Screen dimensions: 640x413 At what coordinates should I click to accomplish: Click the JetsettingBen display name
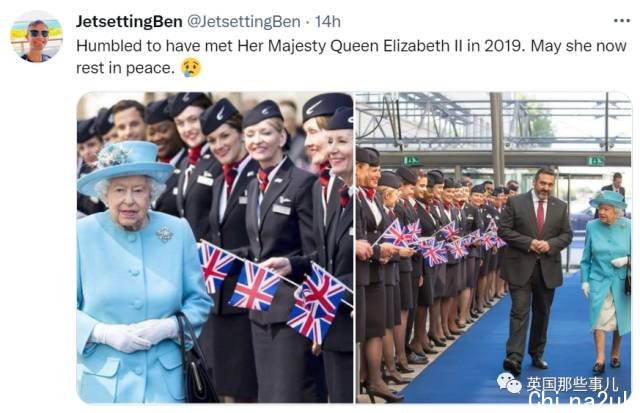point(129,22)
